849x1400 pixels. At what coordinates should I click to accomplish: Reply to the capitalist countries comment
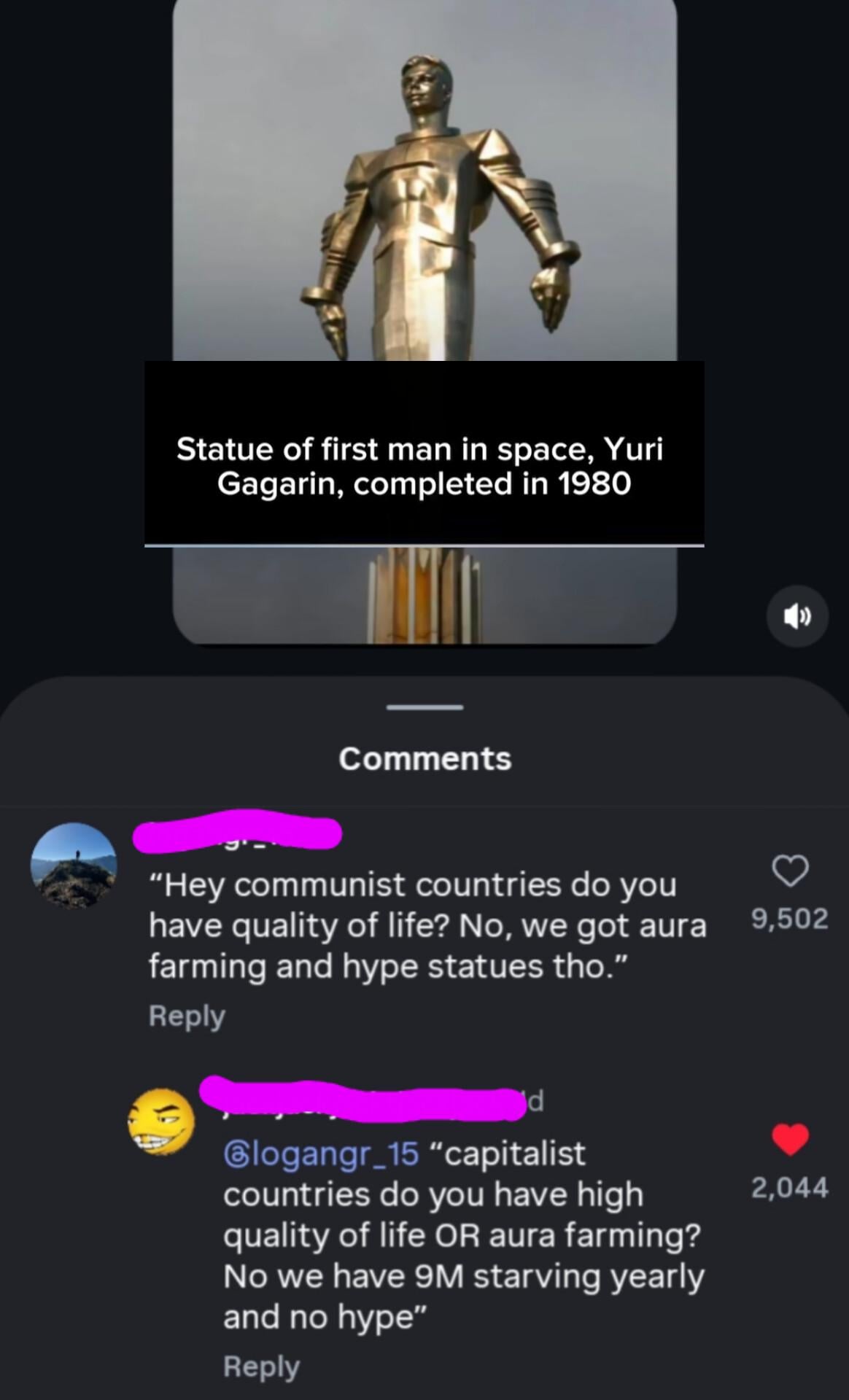coord(261,1366)
